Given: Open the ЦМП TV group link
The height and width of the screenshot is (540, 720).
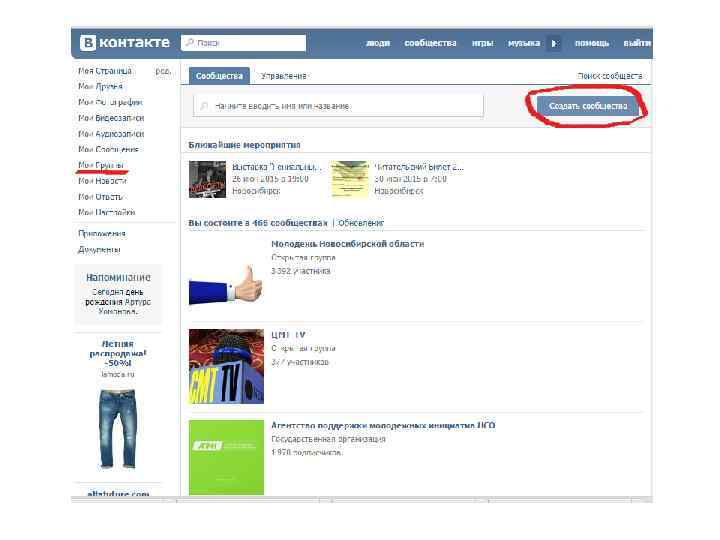Looking at the screenshot, I should (x=288, y=335).
